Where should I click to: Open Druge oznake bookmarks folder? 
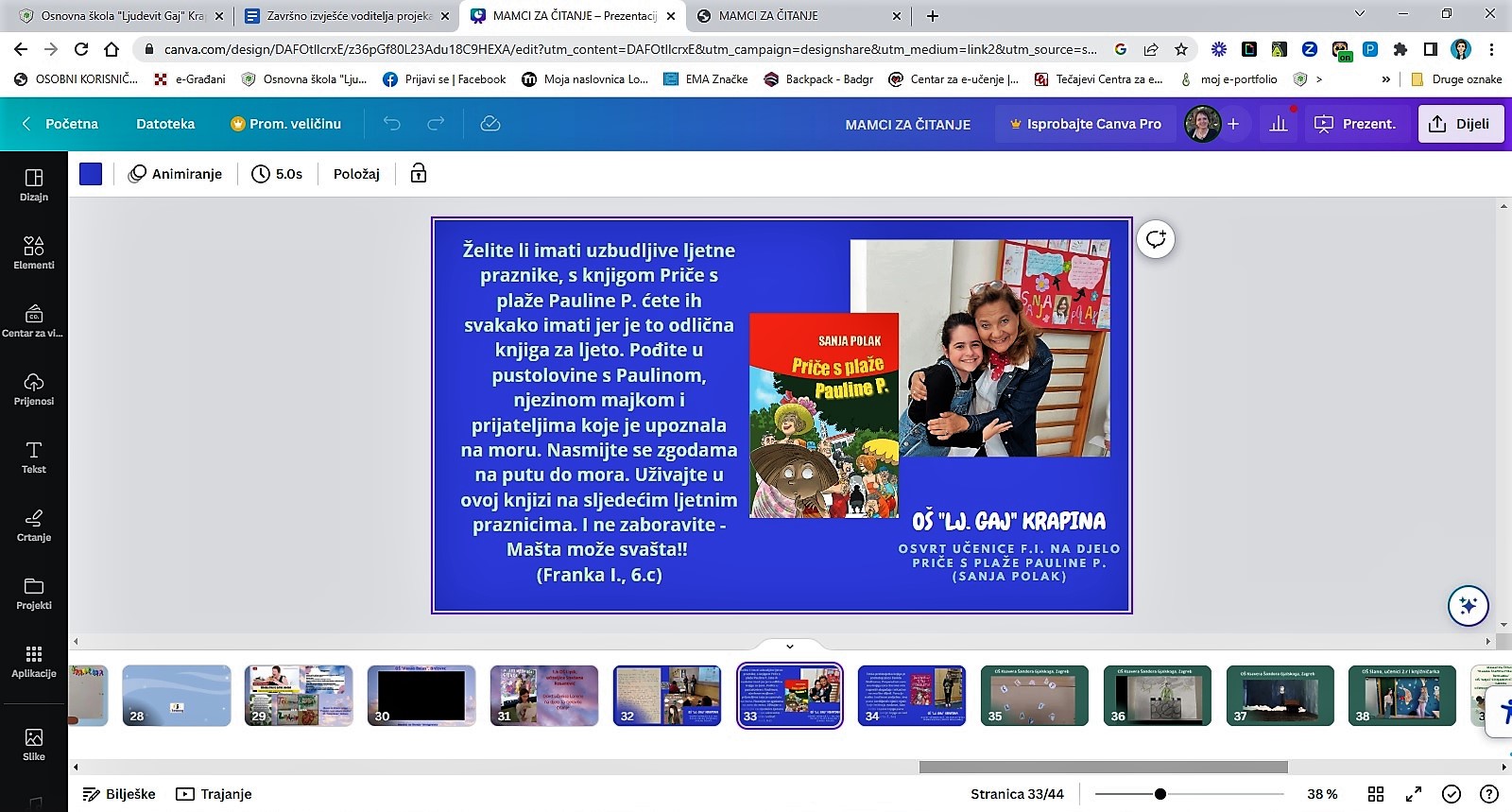point(1456,79)
